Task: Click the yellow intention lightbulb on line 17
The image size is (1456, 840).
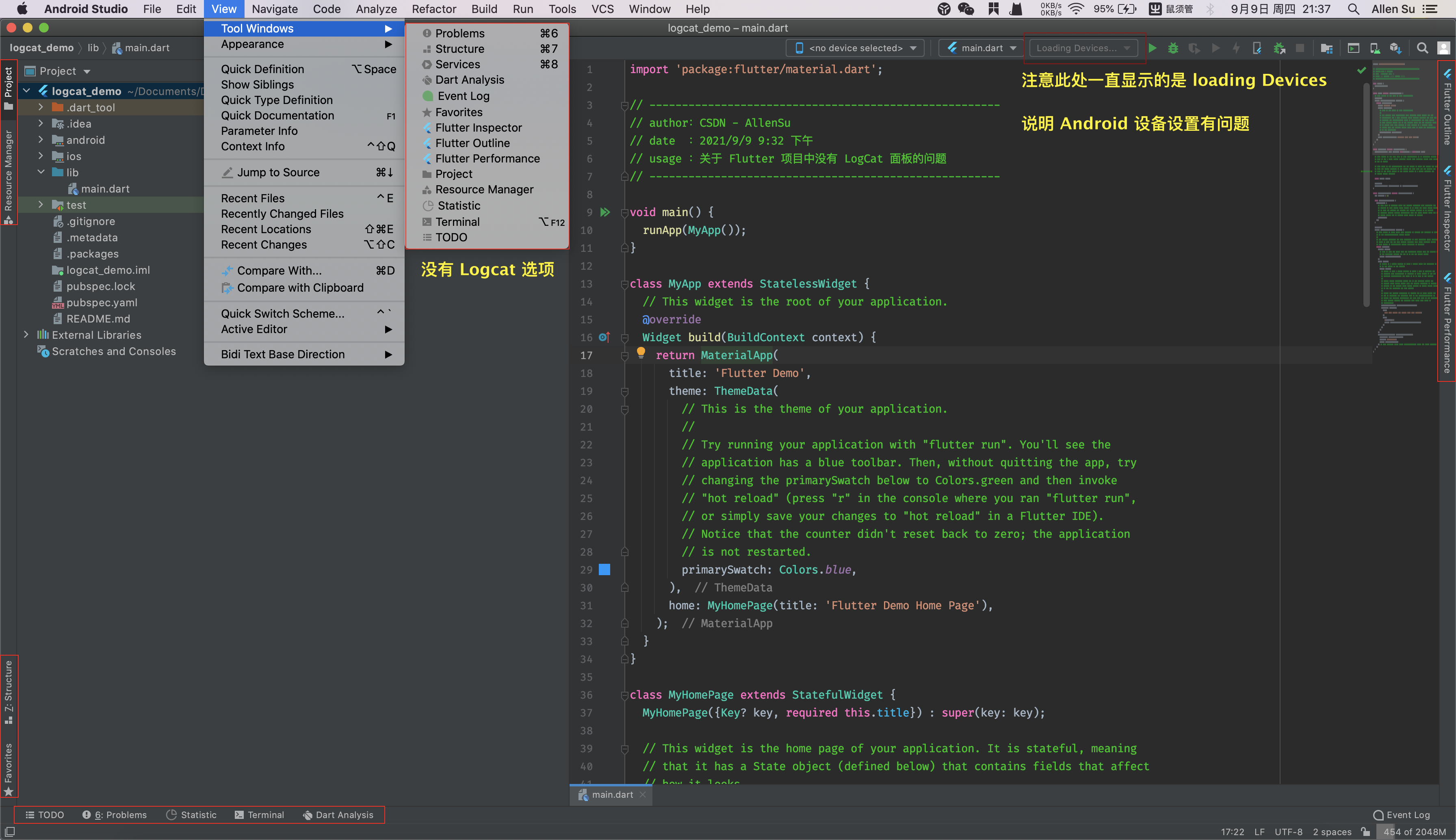Action: [640, 353]
